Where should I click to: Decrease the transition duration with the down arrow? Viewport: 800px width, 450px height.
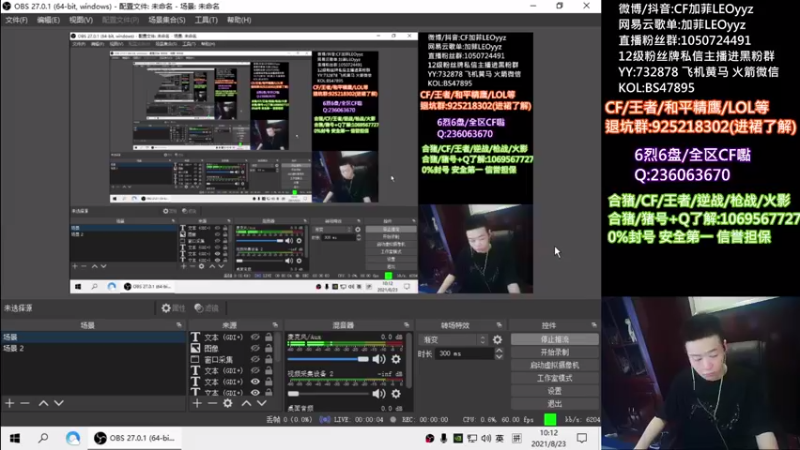point(499,356)
